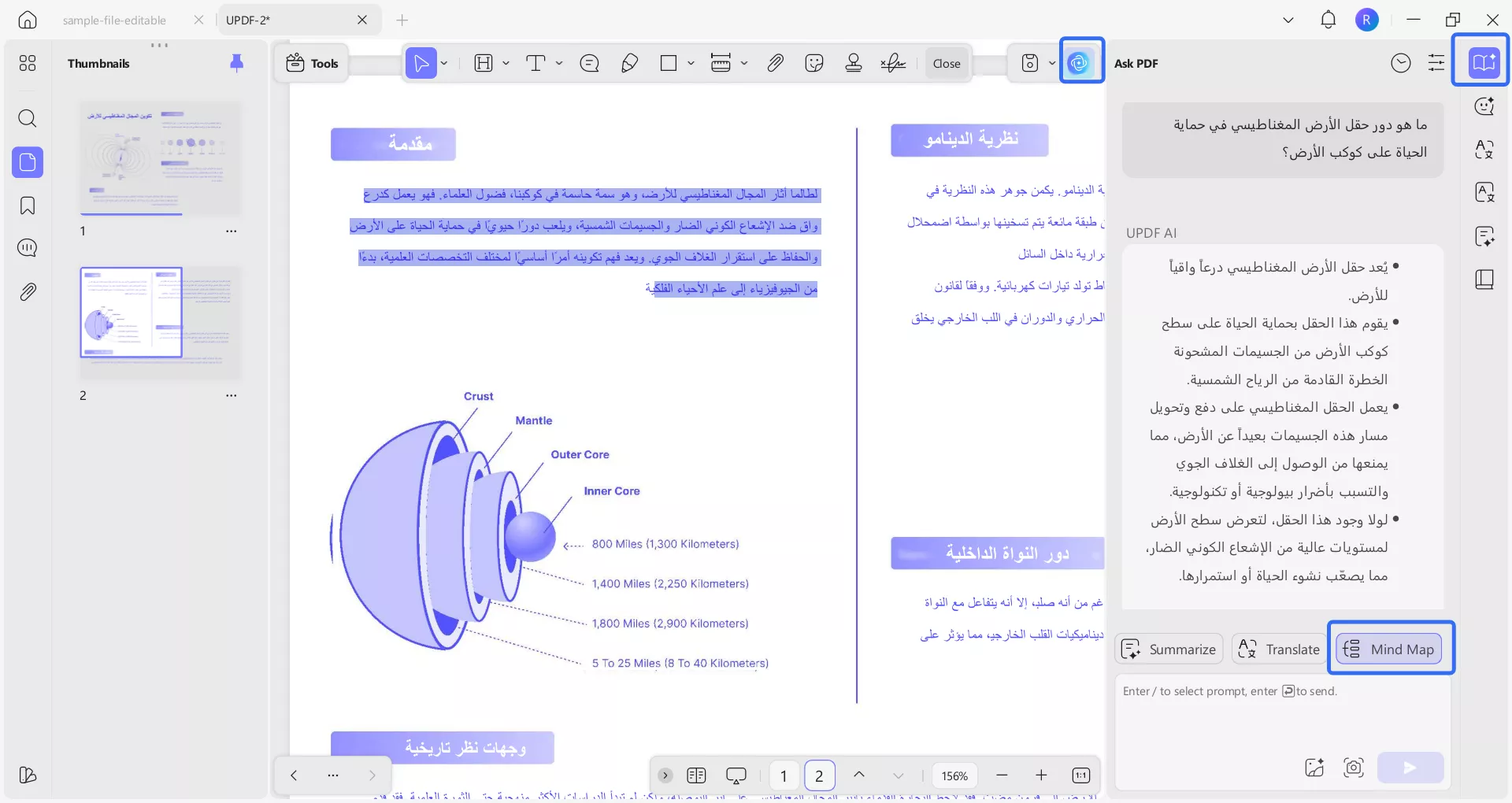1512x803 pixels.
Task: Capture a screenshot for the AI prompt
Action: click(x=1354, y=767)
